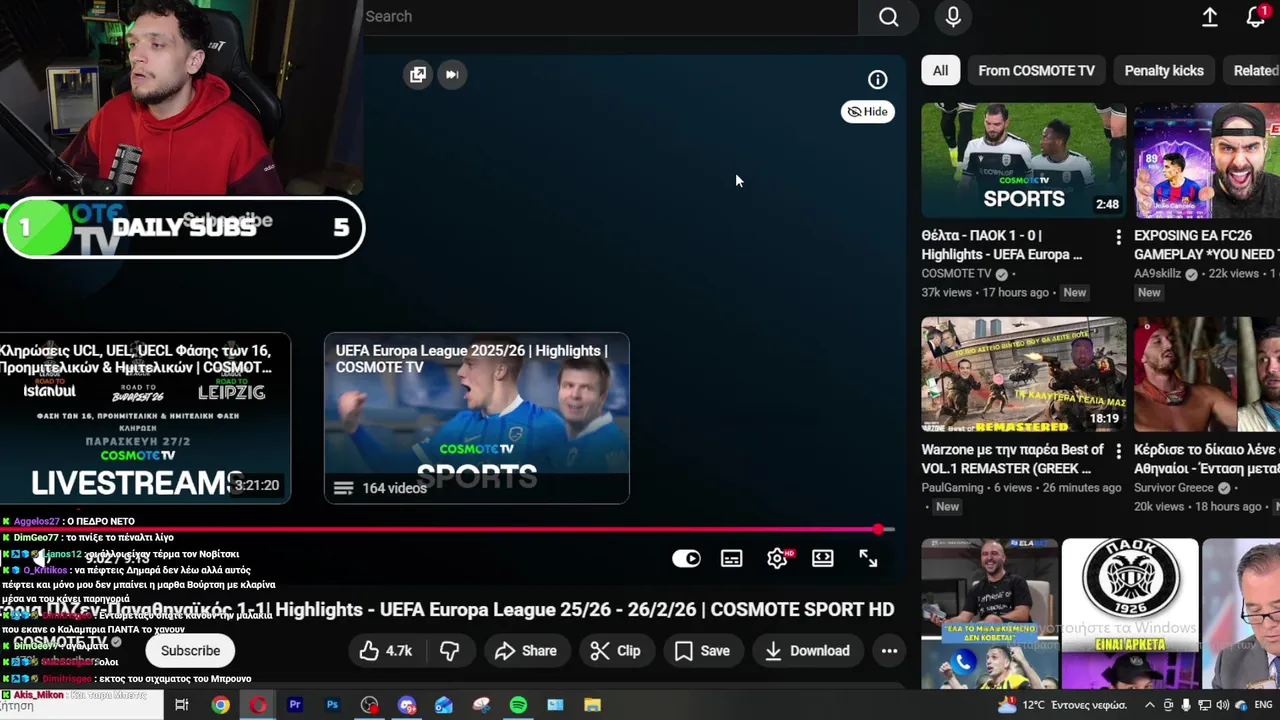Click the red video progress bar
The width and height of the screenshot is (1280, 720).
(445, 530)
